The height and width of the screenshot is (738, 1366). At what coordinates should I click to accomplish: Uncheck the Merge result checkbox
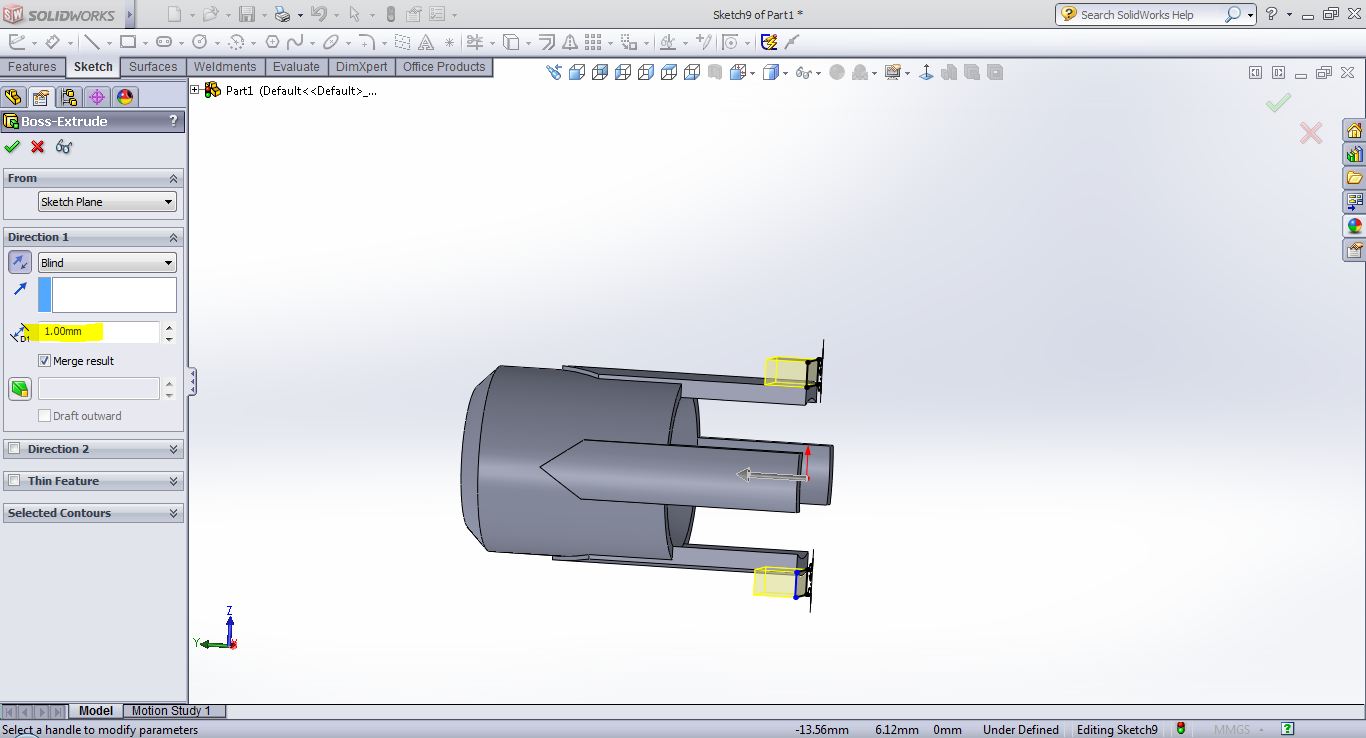point(44,361)
